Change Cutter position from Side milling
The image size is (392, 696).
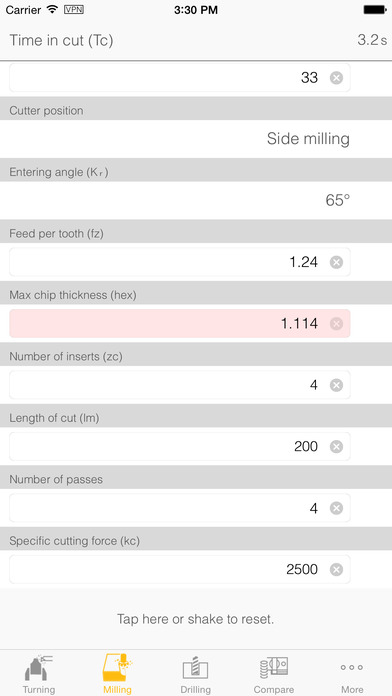196,139
